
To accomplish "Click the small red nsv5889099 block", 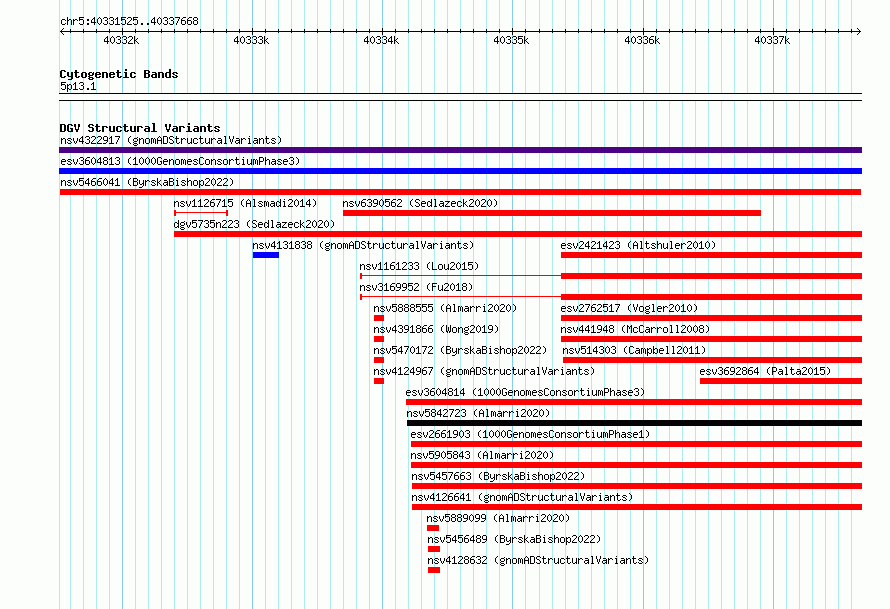I will tap(433, 528).
